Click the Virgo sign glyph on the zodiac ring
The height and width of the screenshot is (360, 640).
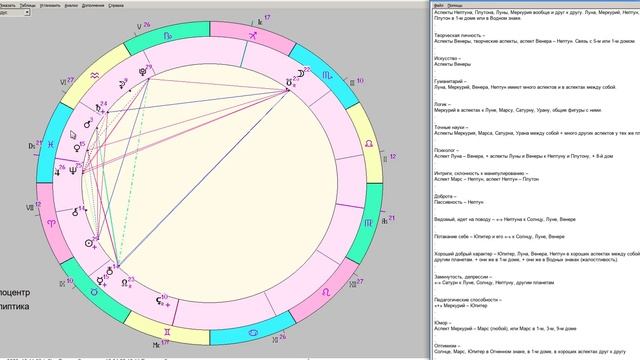(368, 223)
